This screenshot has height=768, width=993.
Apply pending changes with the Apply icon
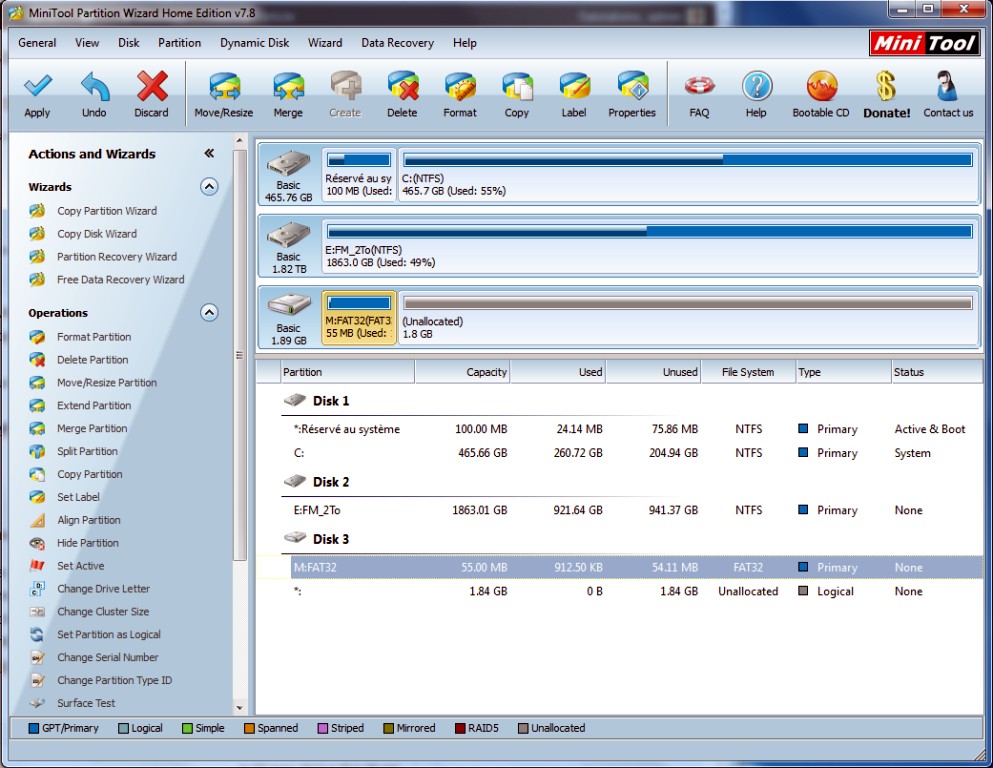(37, 95)
